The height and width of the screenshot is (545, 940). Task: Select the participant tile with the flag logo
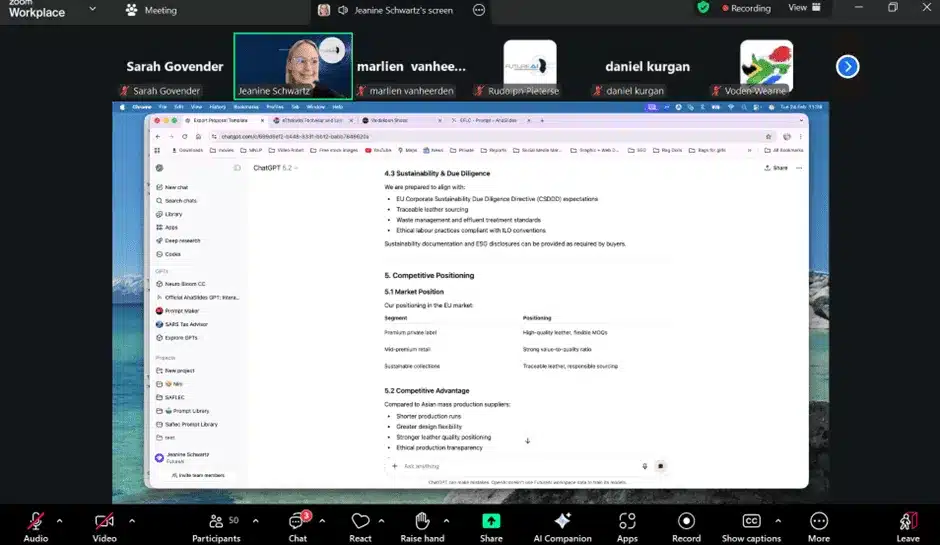tap(766, 66)
